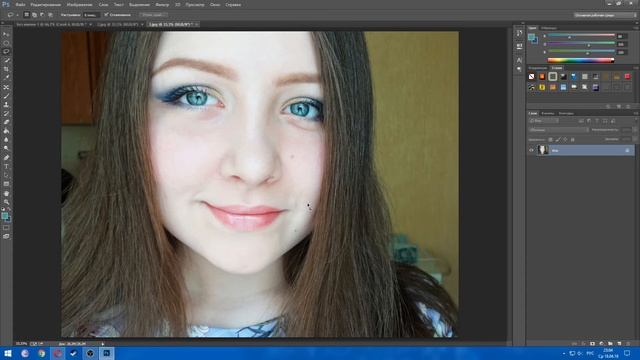Click Subtract from selection option icon

(x=42, y=15)
